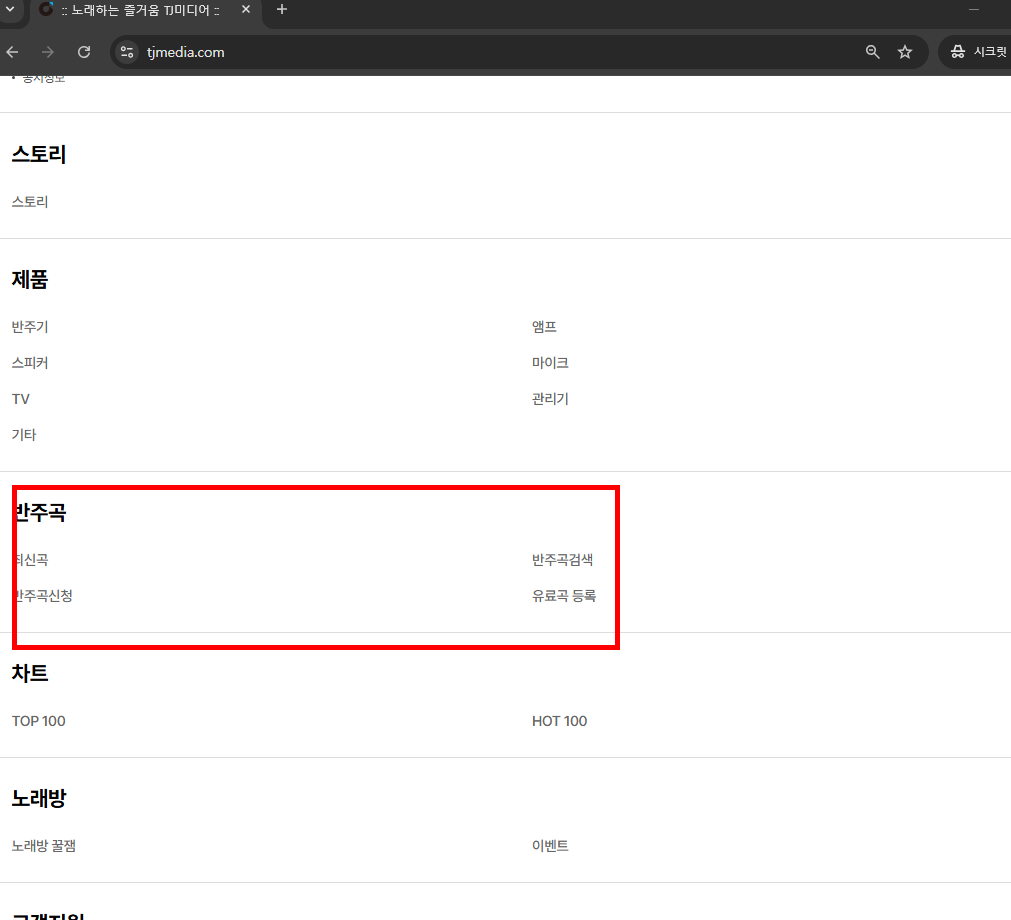This screenshot has height=920, width=1011.
Task: Click the browser forward arrow icon
Action: tap(47, 51)
